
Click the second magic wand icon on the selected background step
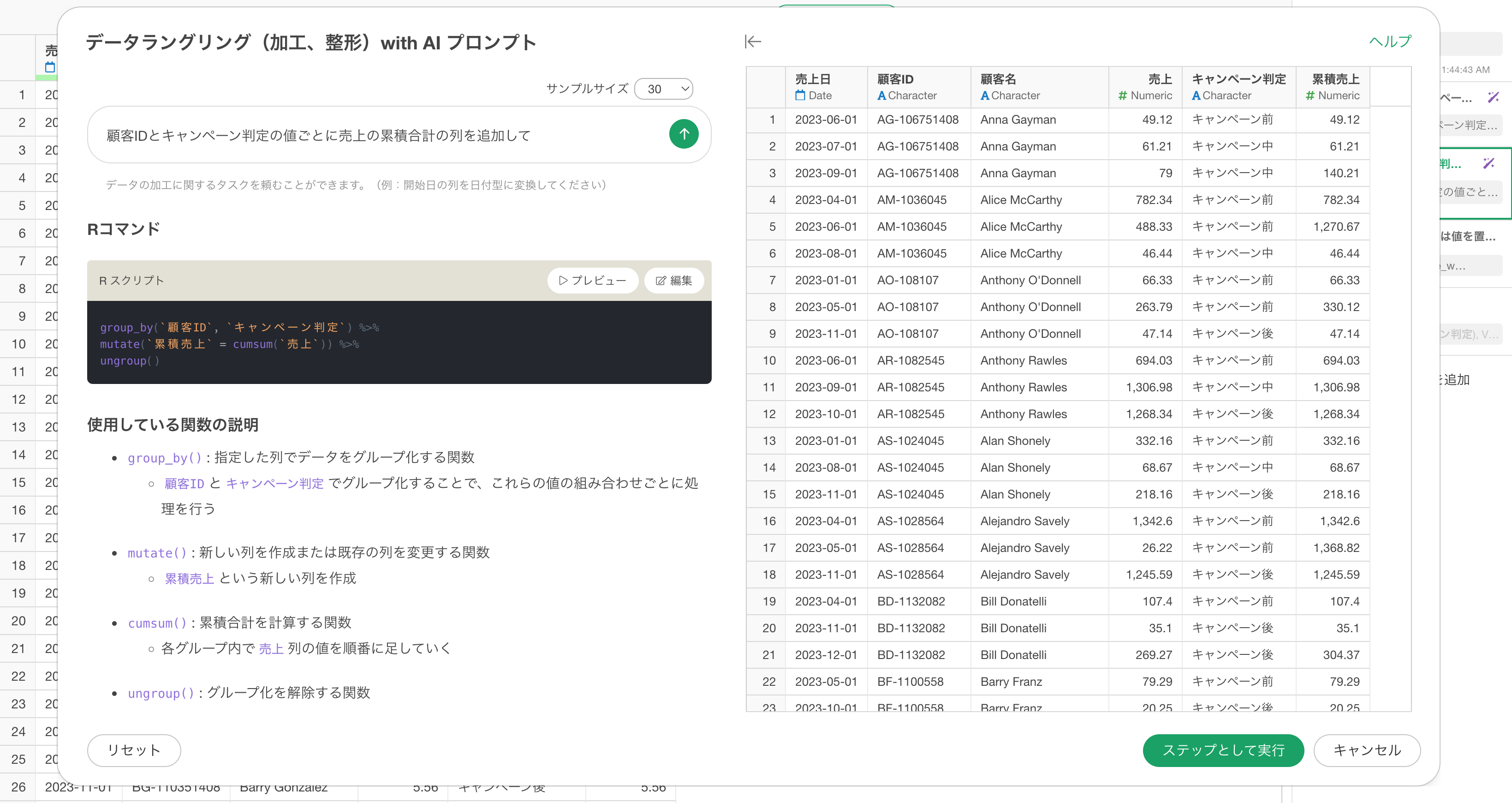pyautogui.click(x=1488, y=163)
